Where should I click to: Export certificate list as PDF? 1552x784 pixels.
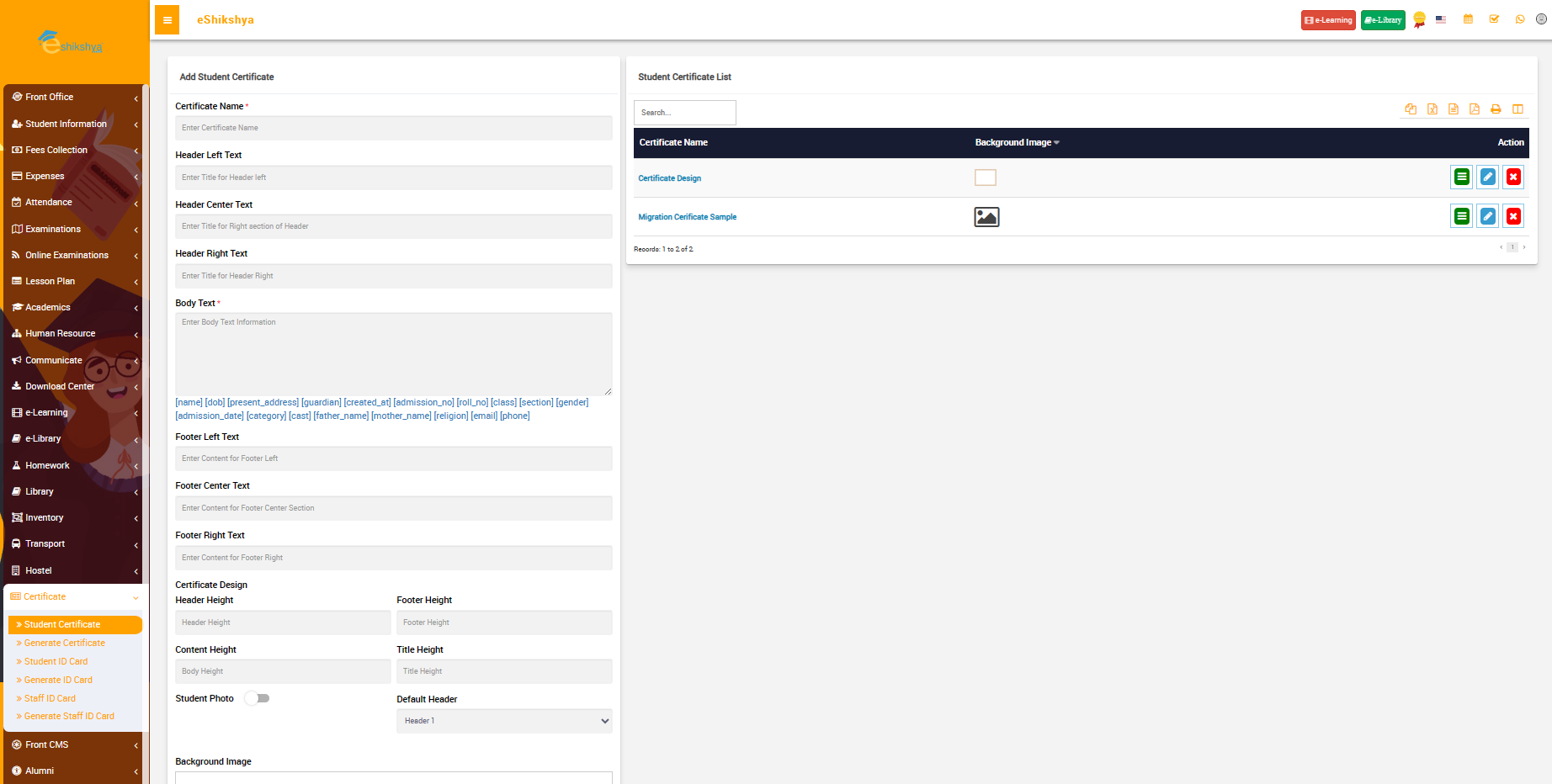(1474, 109)
